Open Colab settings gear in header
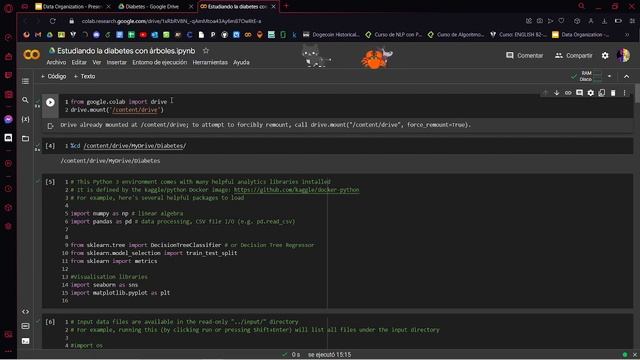Screen dimensions: 640x360 click(x=605, y=56)
